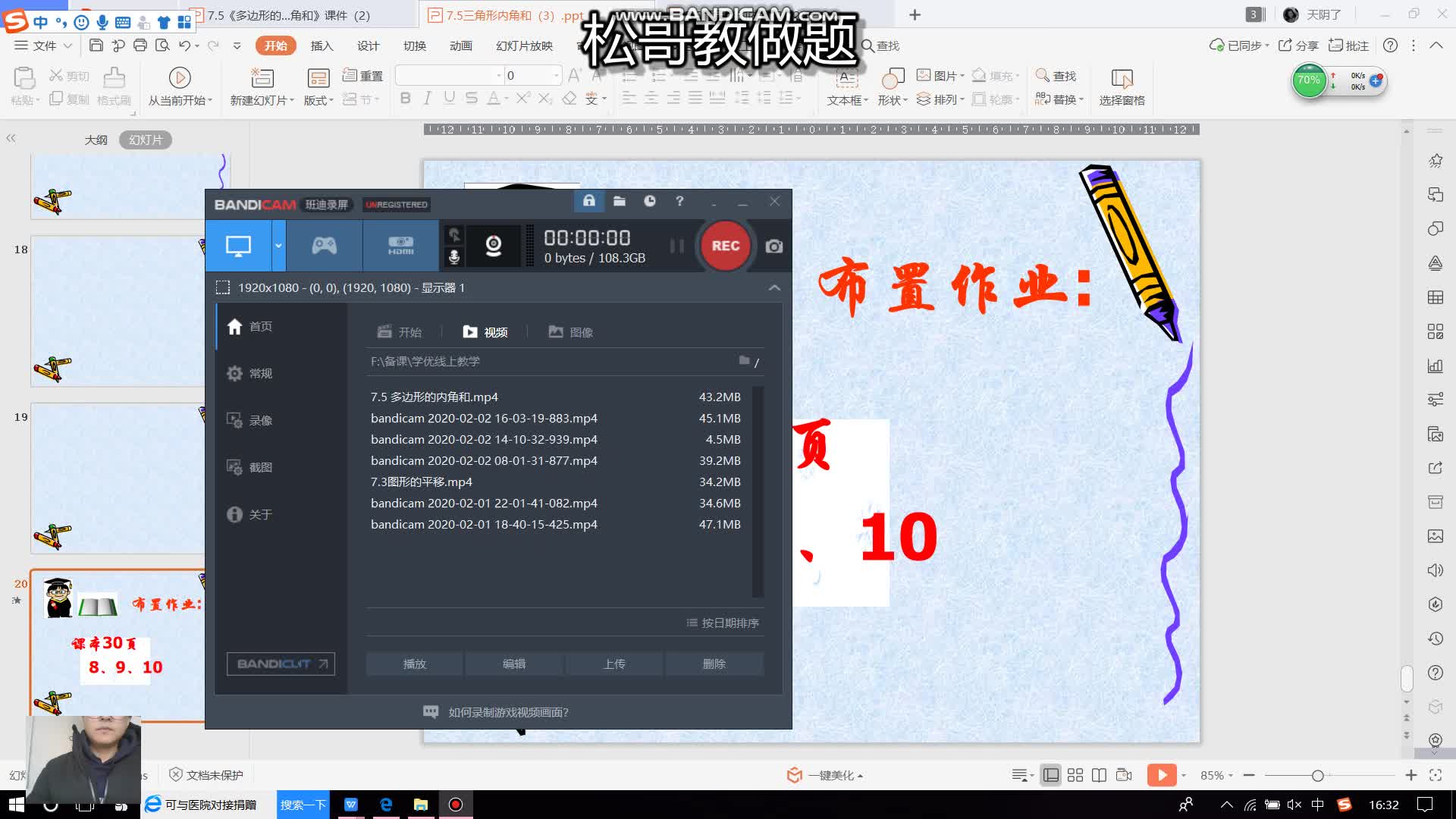This screenshot has height=819, width=1456.
Task: Select Bandicam screen recording mode
Action: tap(238, 246)
